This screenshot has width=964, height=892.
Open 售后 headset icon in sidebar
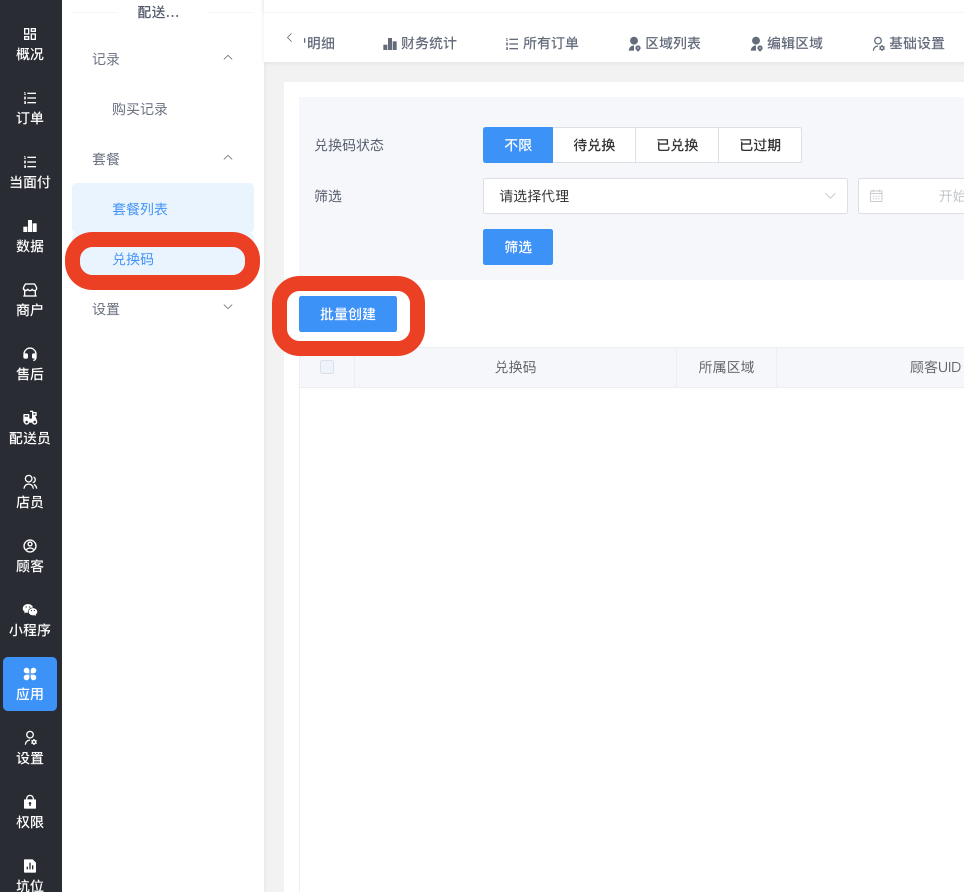(30, 354)
